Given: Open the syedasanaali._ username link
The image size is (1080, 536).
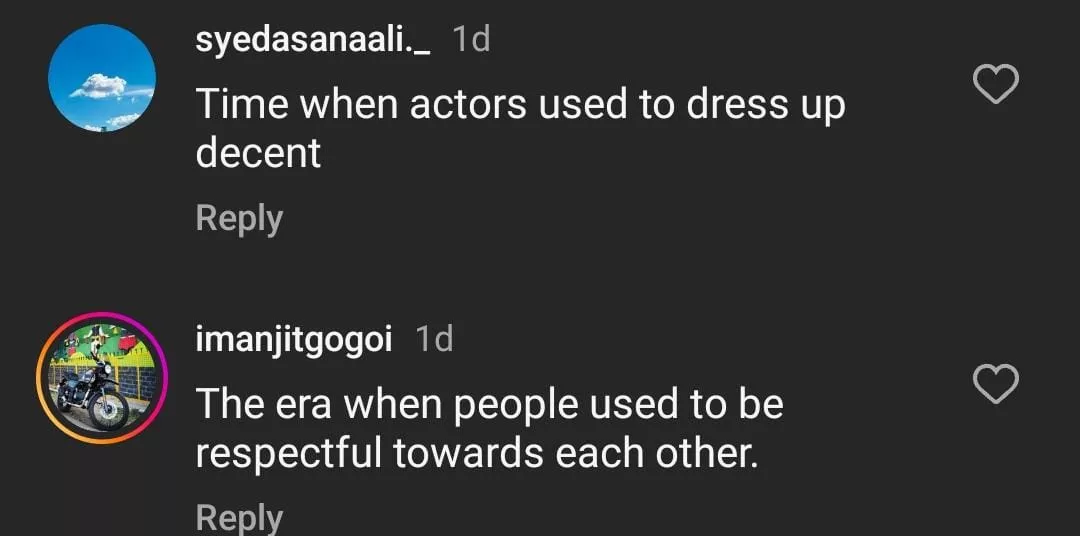Looking at the screenshot, I should click(x=313, y=40).
